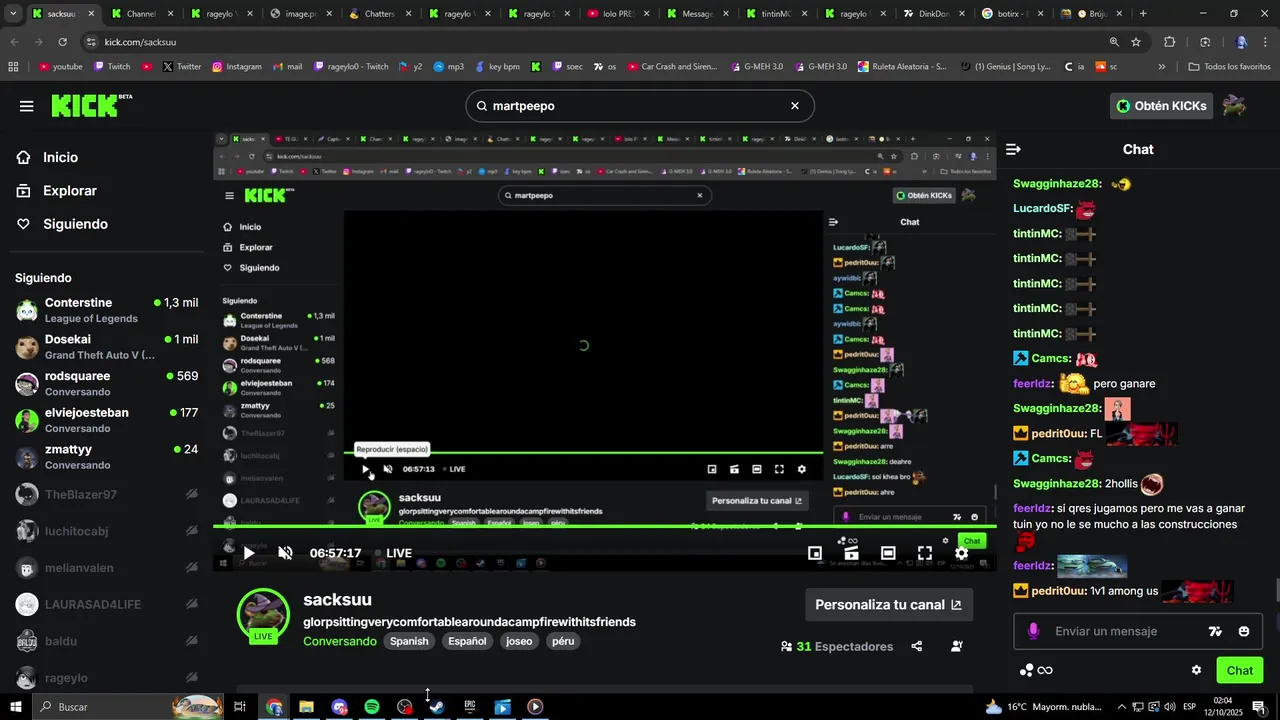Open browser extensions puzzle icon

pos(1170,42)
